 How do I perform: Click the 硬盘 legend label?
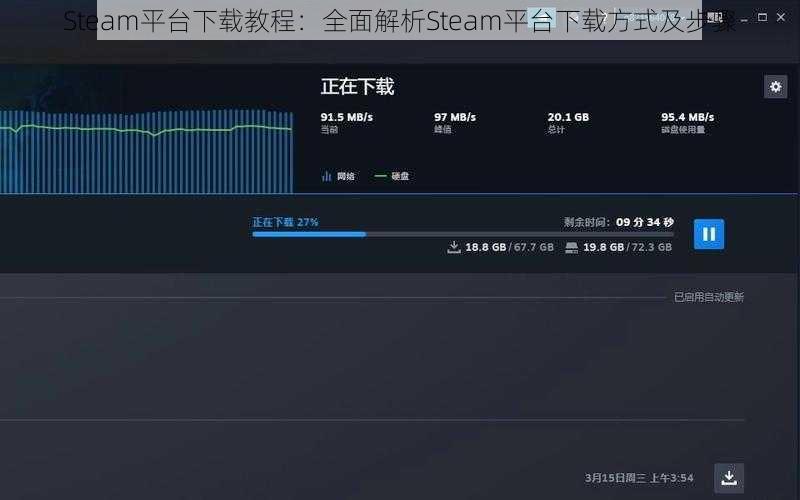(400, 176)
